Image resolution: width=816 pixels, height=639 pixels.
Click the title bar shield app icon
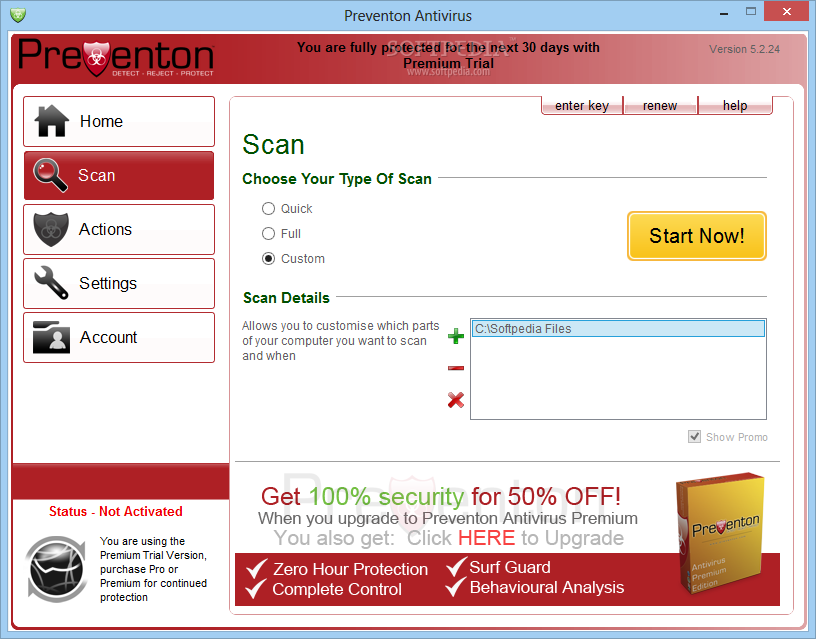click(x=18, y=15)
